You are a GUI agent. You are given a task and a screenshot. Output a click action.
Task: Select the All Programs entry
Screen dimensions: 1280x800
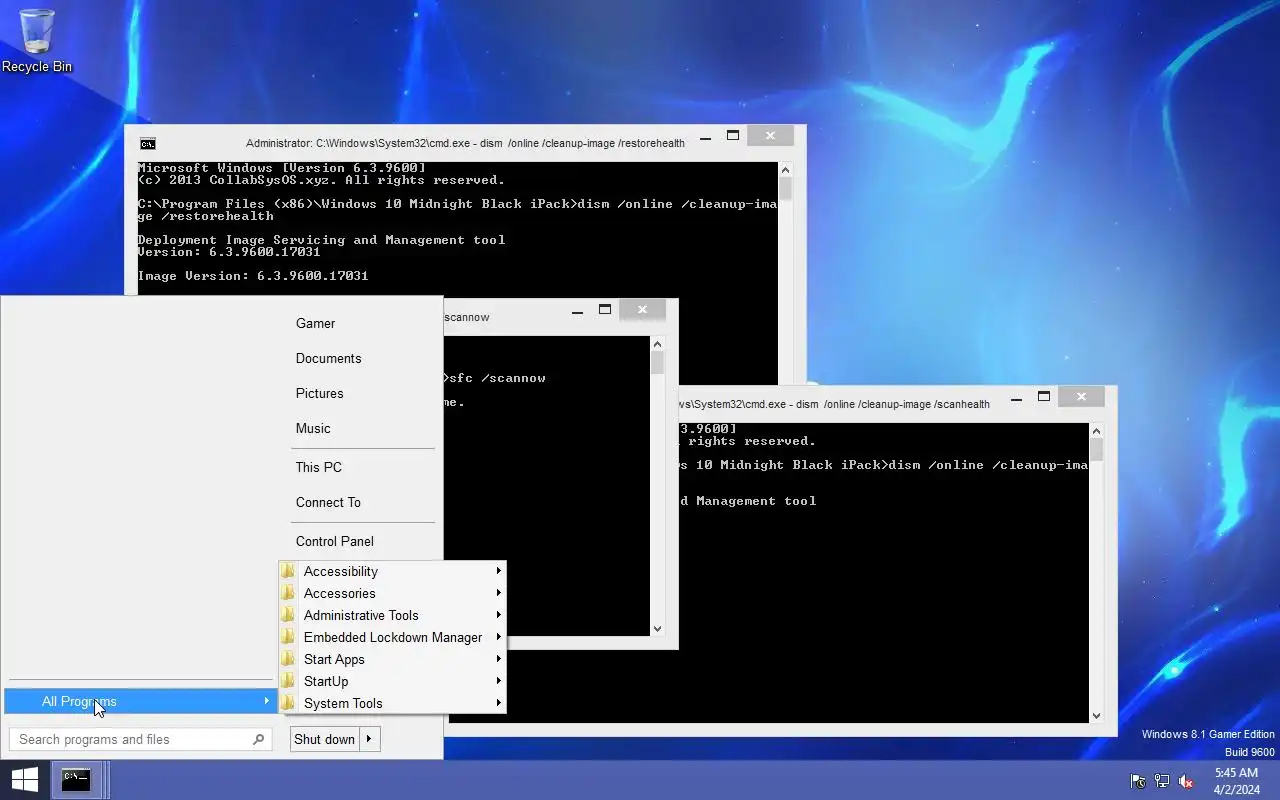point(140,701)
